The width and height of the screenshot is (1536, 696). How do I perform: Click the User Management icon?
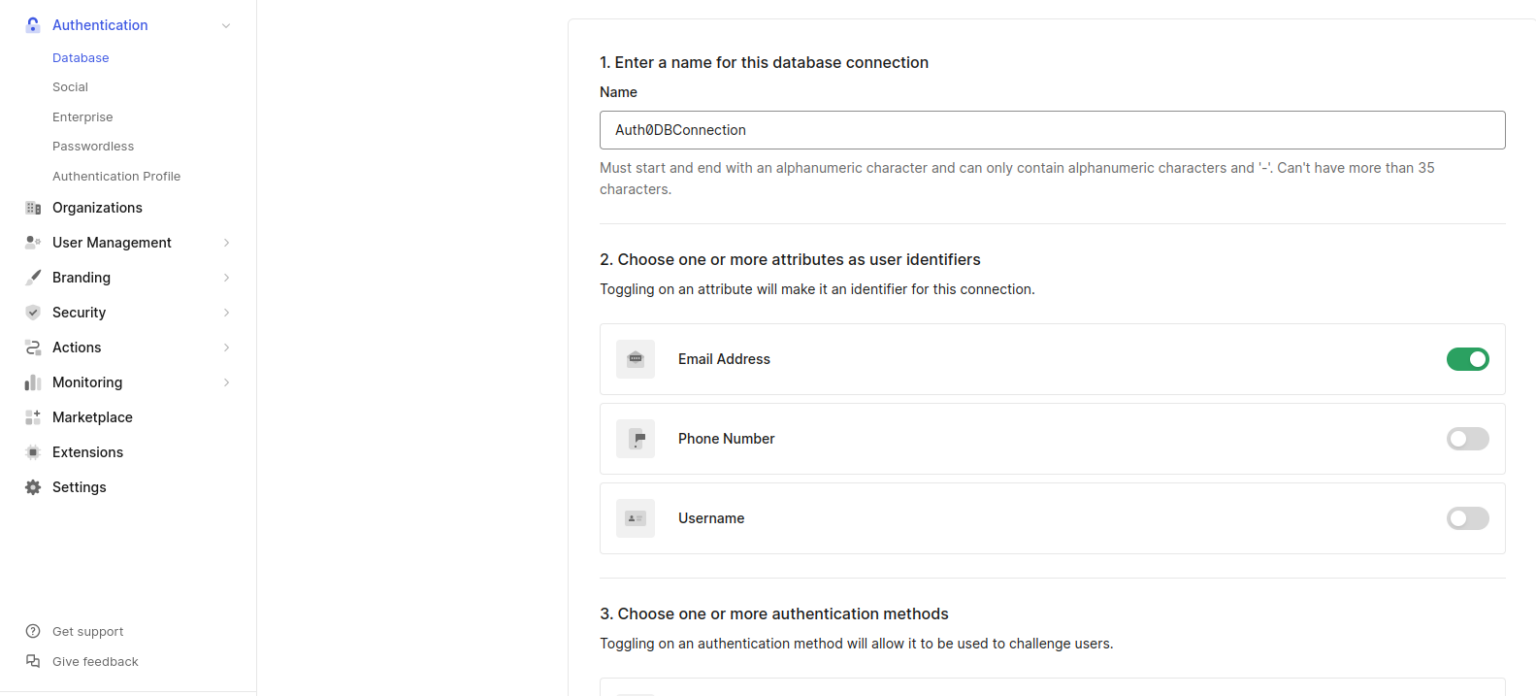point(33,242)
